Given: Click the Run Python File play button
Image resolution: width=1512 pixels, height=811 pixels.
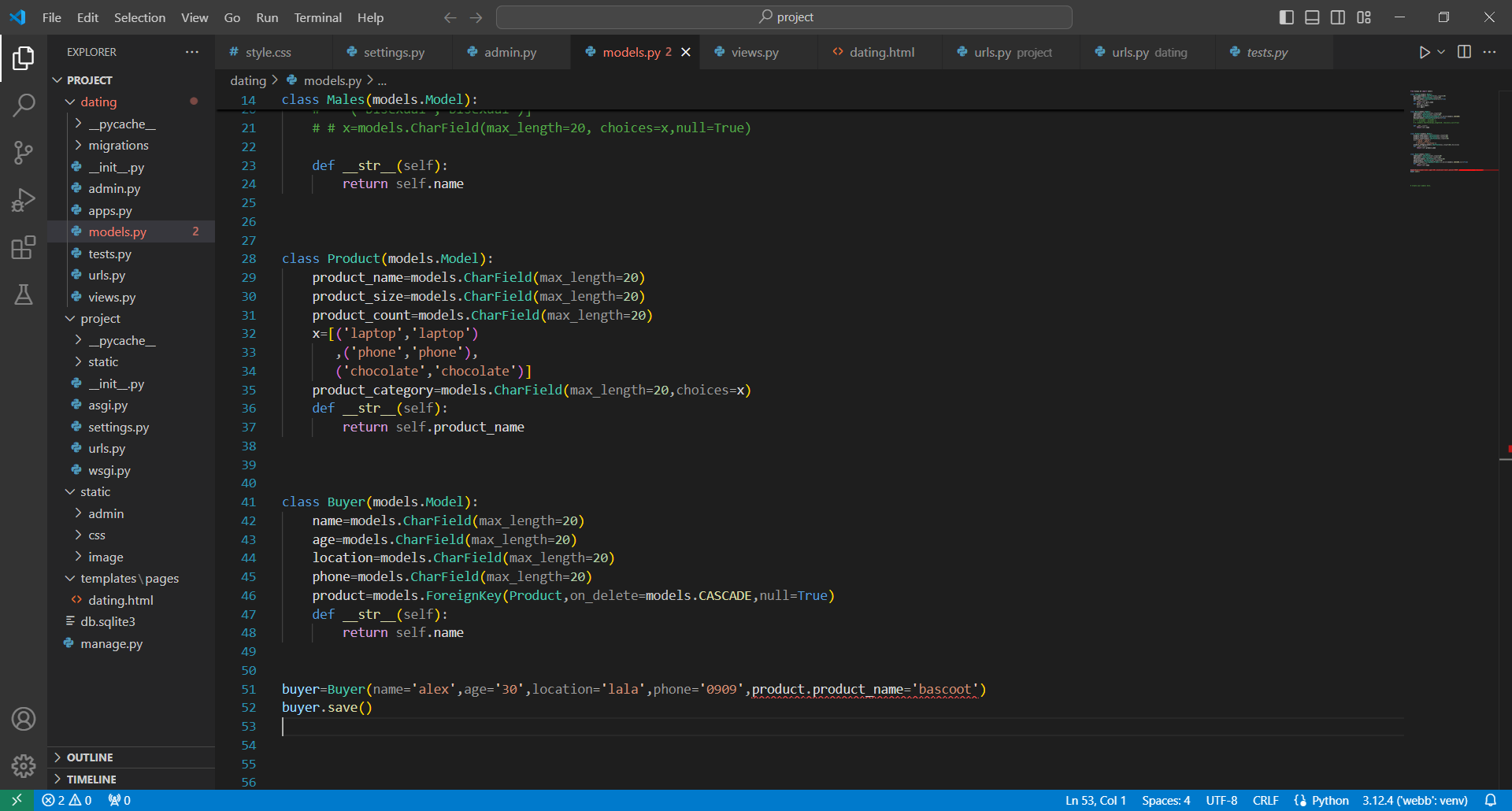Looking at the screenshot, I should coord(1424,52).
